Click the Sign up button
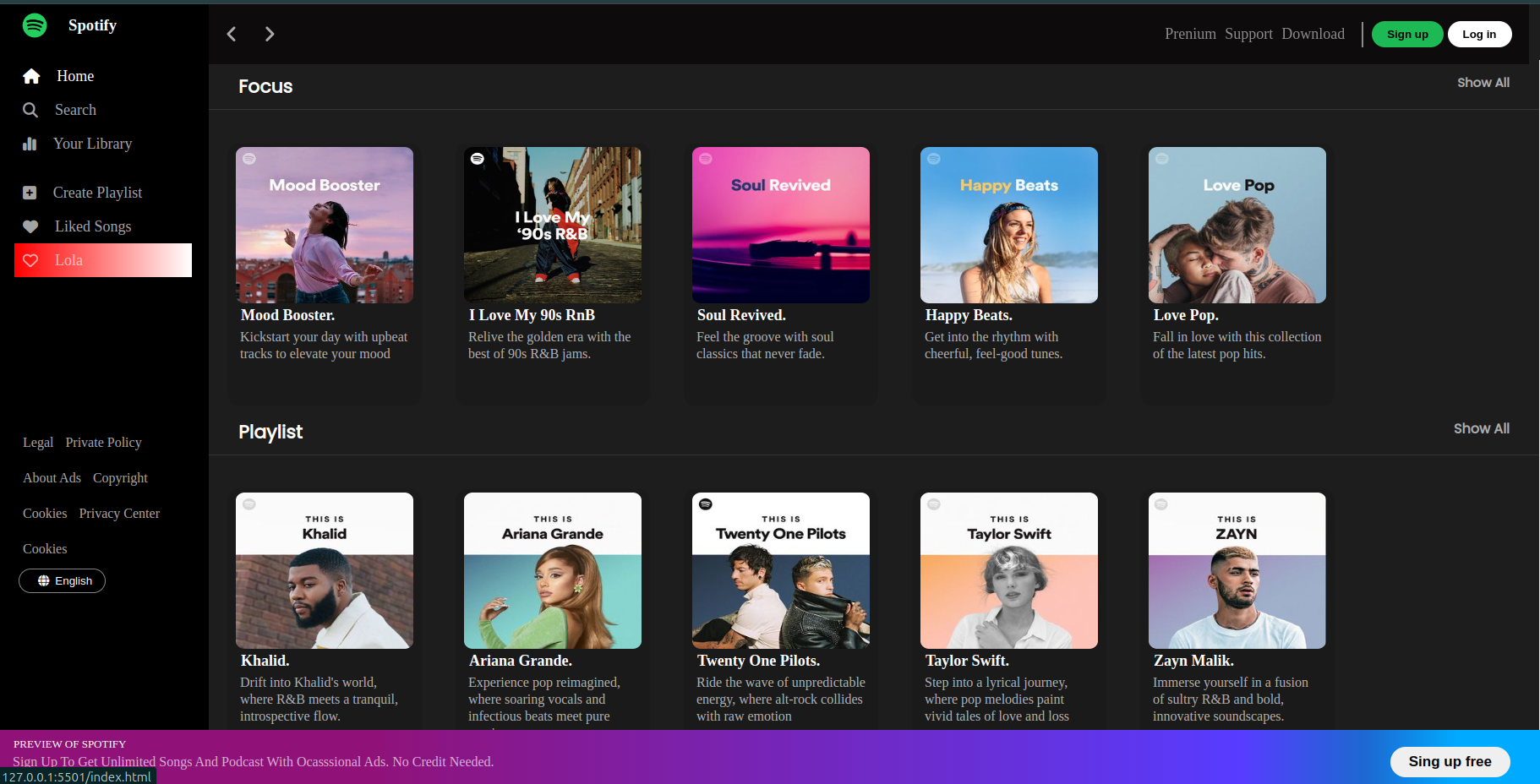This screenshot has width=1540, height=784. [x=1407, y=34]
